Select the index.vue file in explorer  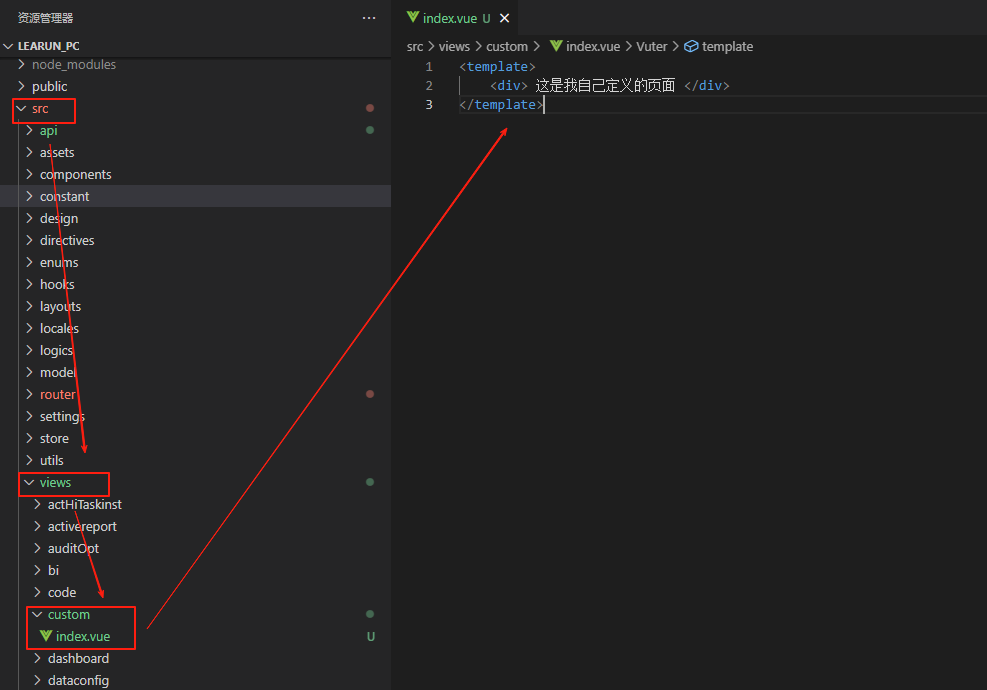(x=83, y=636)
